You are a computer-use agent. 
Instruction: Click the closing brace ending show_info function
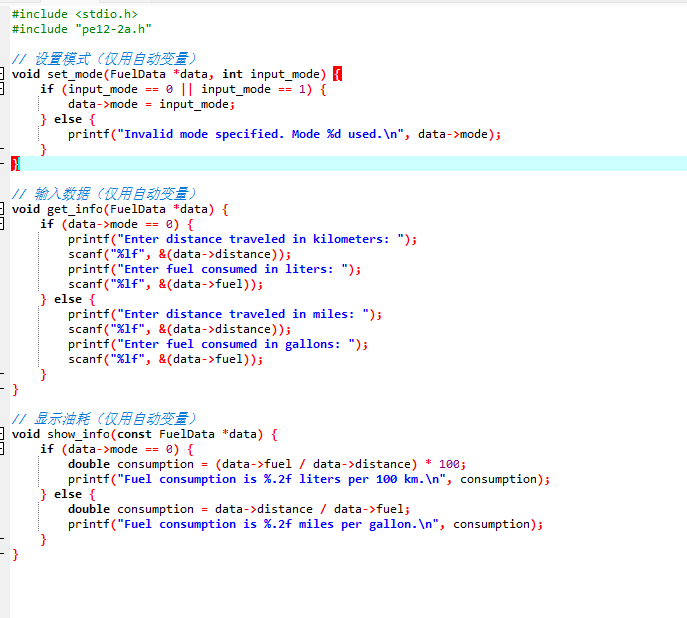pos(15,554)
